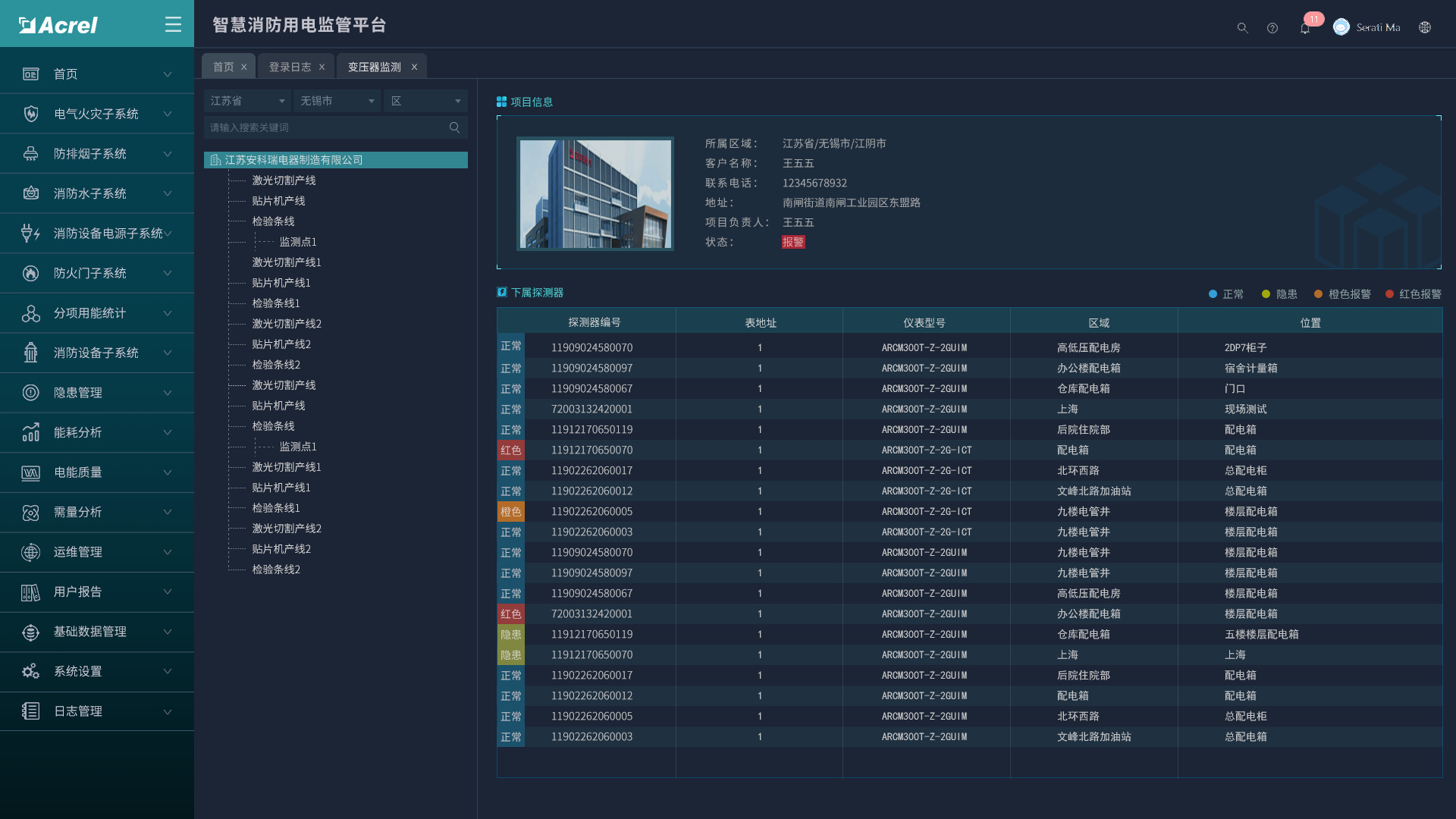This screenshot has width=1456, height=819.
Task: Switch to the 首页 tab
Action: pos(223,67)
